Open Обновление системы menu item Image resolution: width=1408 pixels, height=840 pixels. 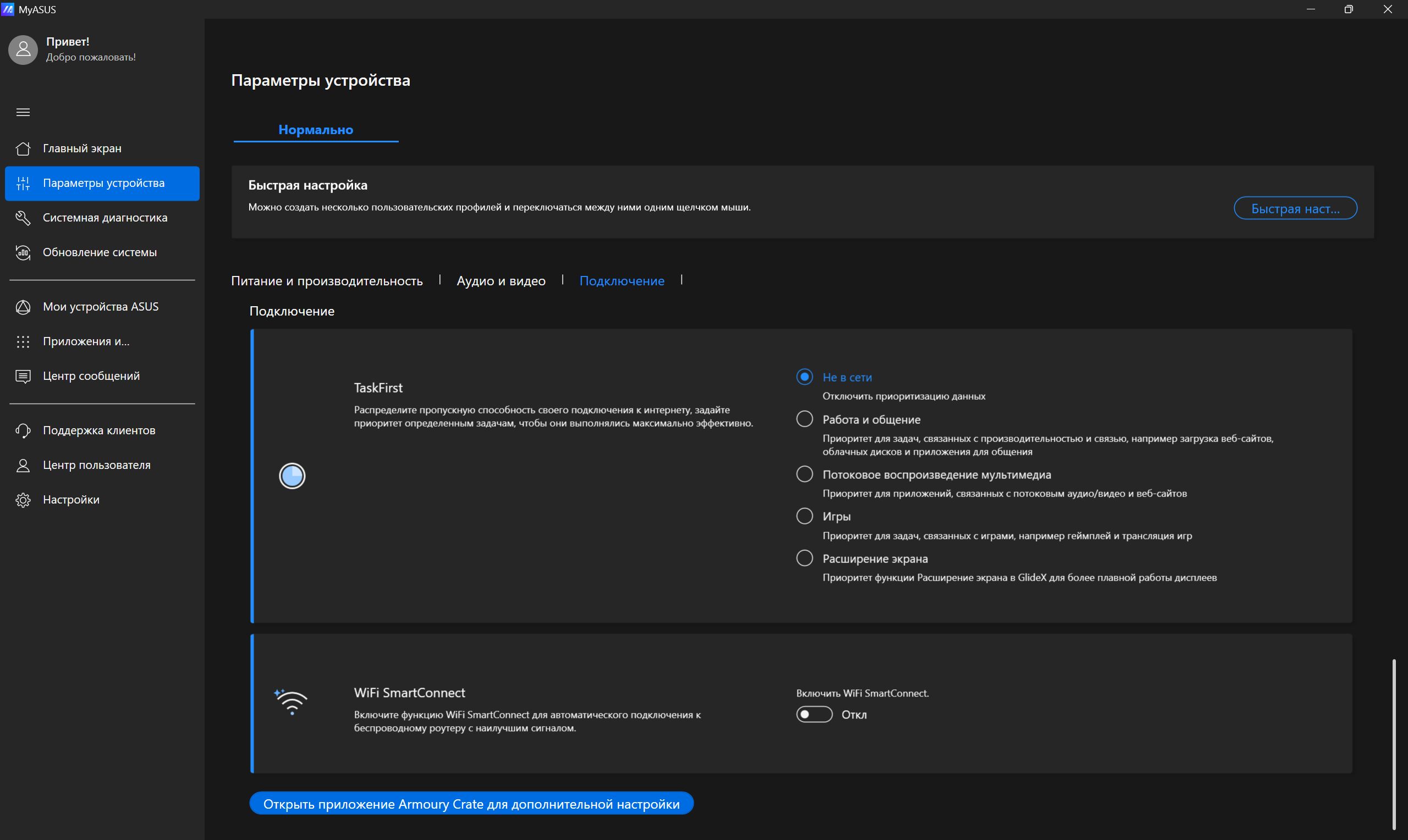coord(102,252)
